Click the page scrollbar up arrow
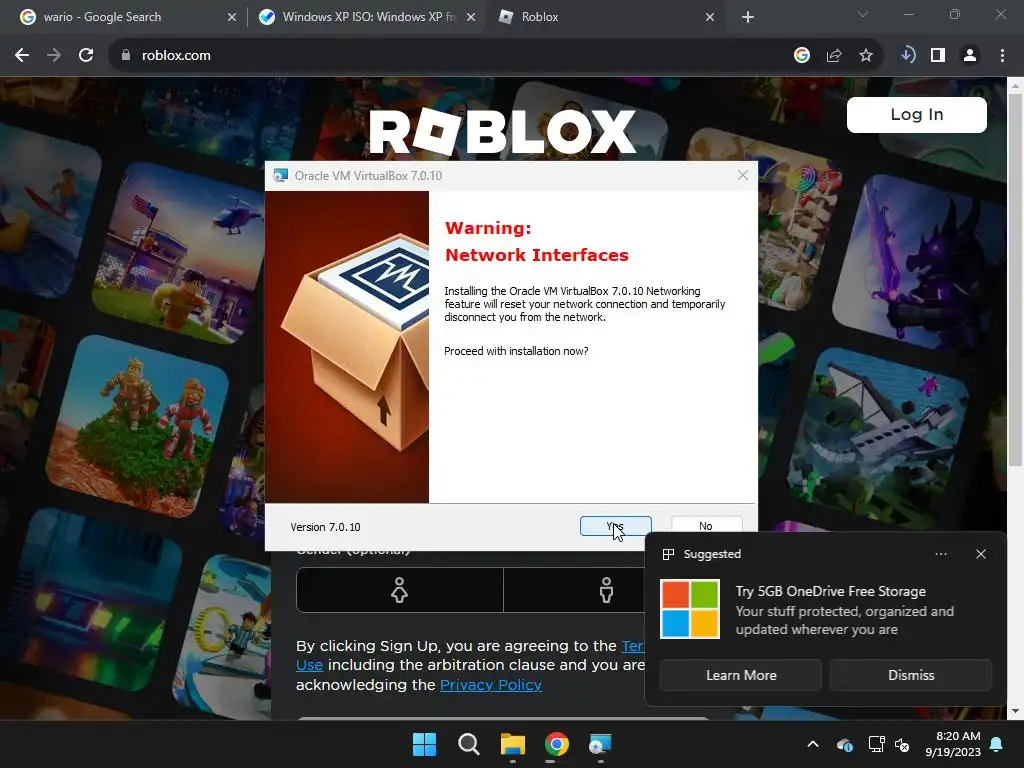Image resolution: width=1024 pixels, height=768 pixels. click(x=1016, y=86)
